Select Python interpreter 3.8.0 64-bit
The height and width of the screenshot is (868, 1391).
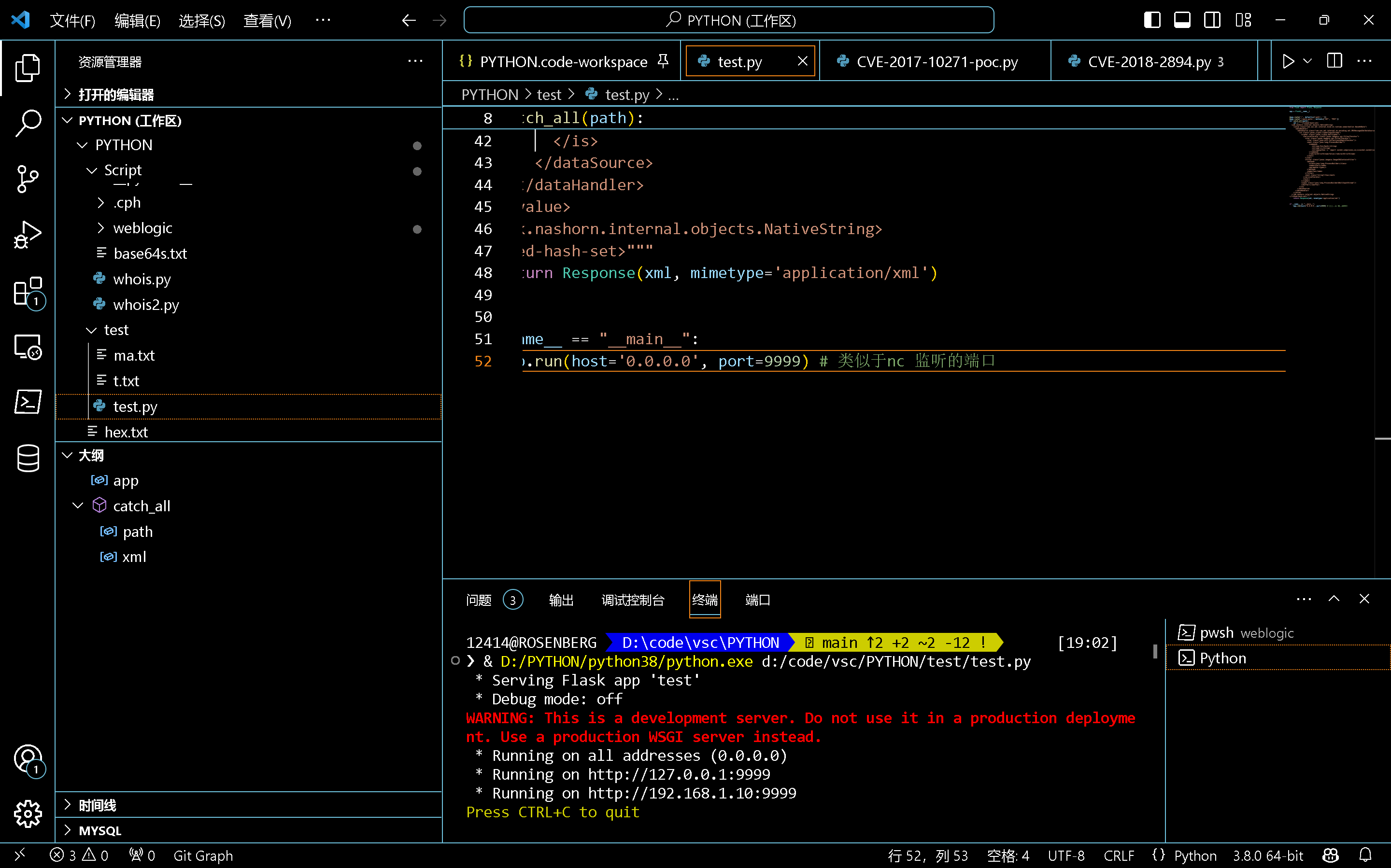[1268, 855]
